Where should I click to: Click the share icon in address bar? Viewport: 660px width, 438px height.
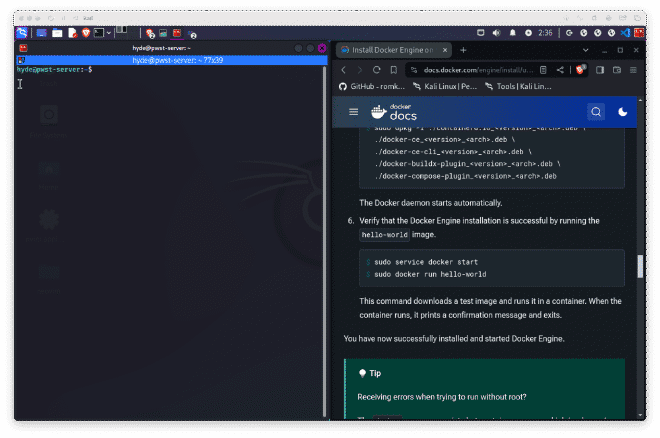pyautogui.click(x=560, y=70)
